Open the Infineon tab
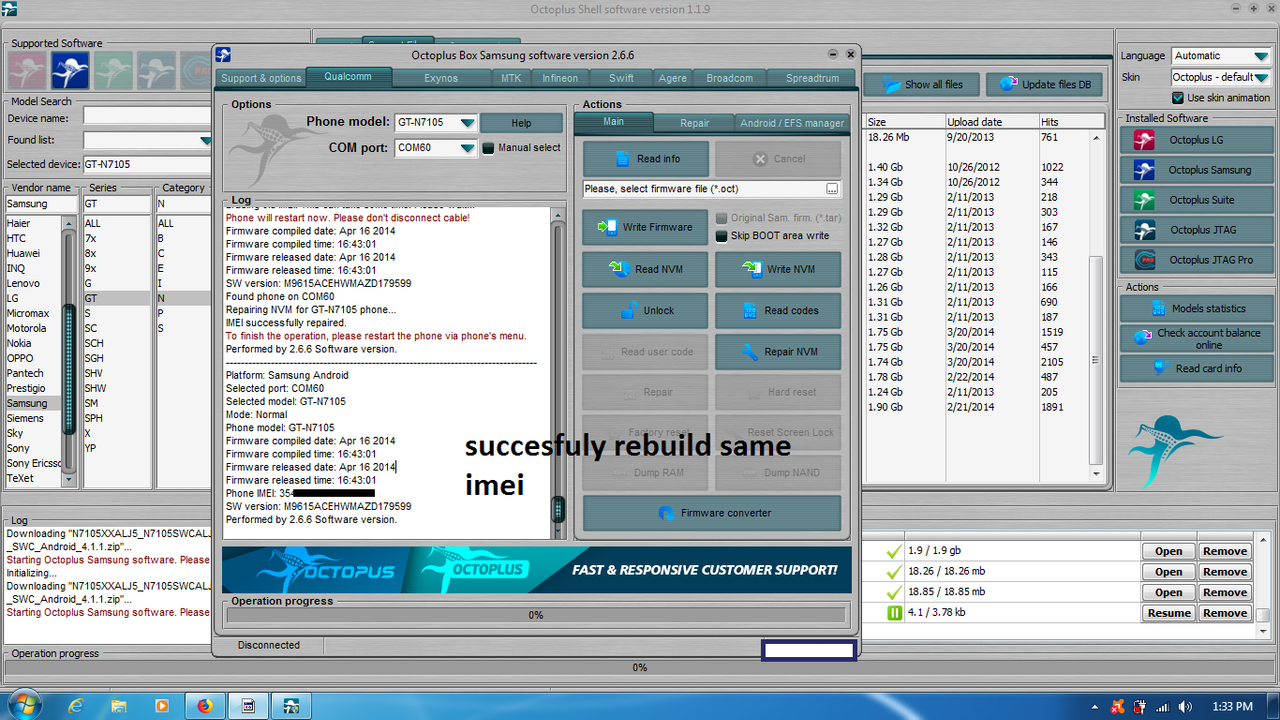Image resolution: width=1280 pixels, height=720 pixels. point(560,78)
